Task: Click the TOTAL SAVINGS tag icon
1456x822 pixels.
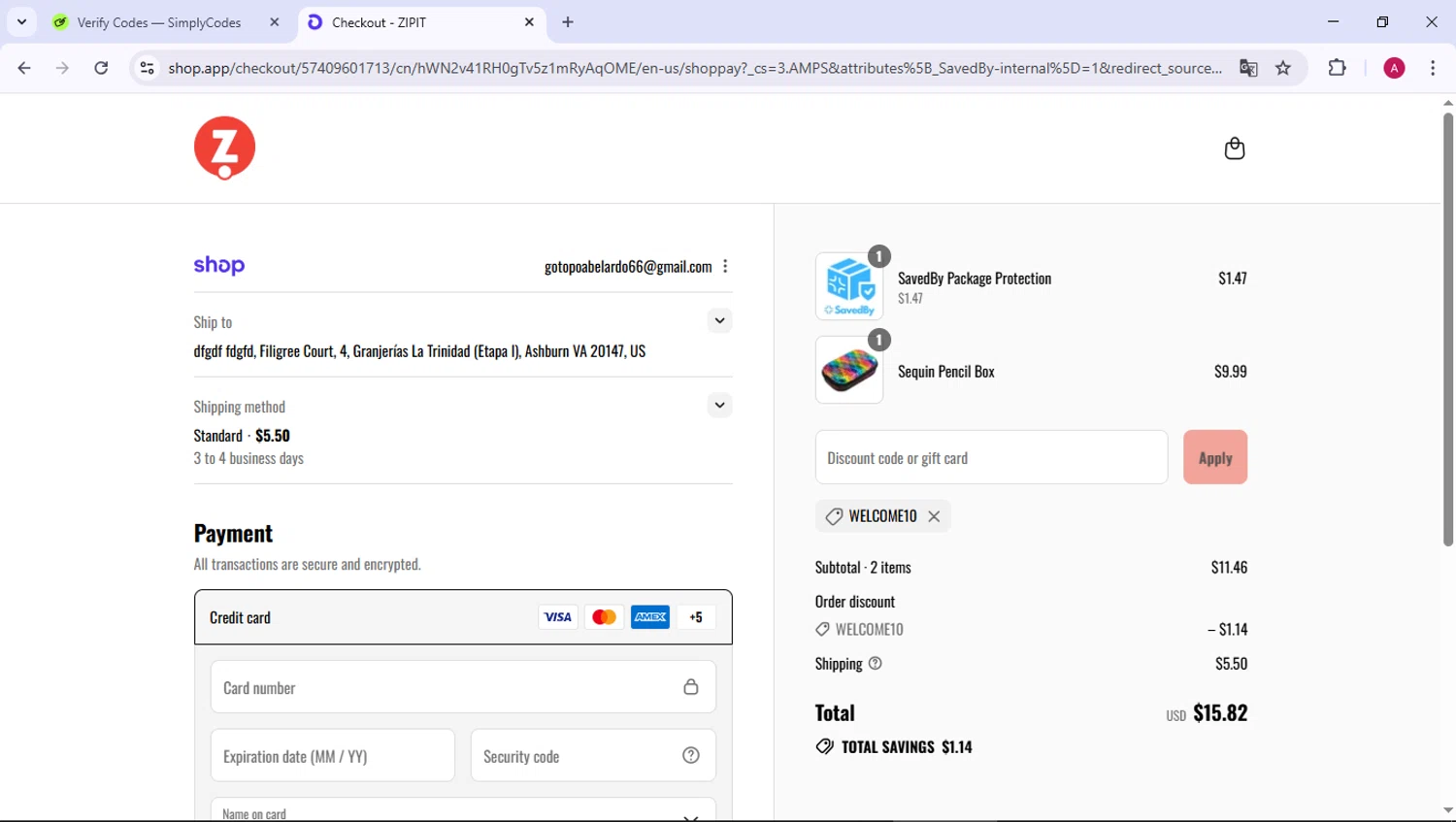Action: (x=824, y=746)
